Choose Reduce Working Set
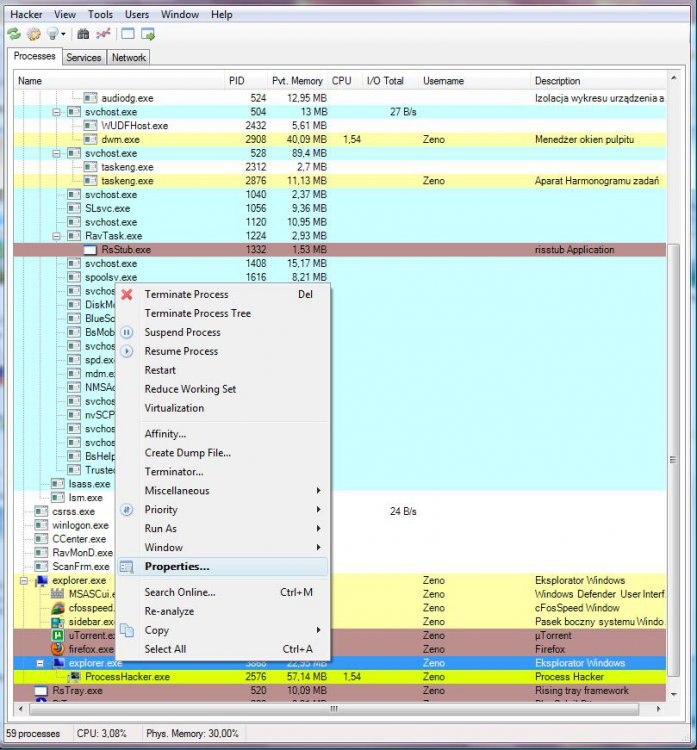Viewport: 697px width, 750px height. [x=223, y=389]
